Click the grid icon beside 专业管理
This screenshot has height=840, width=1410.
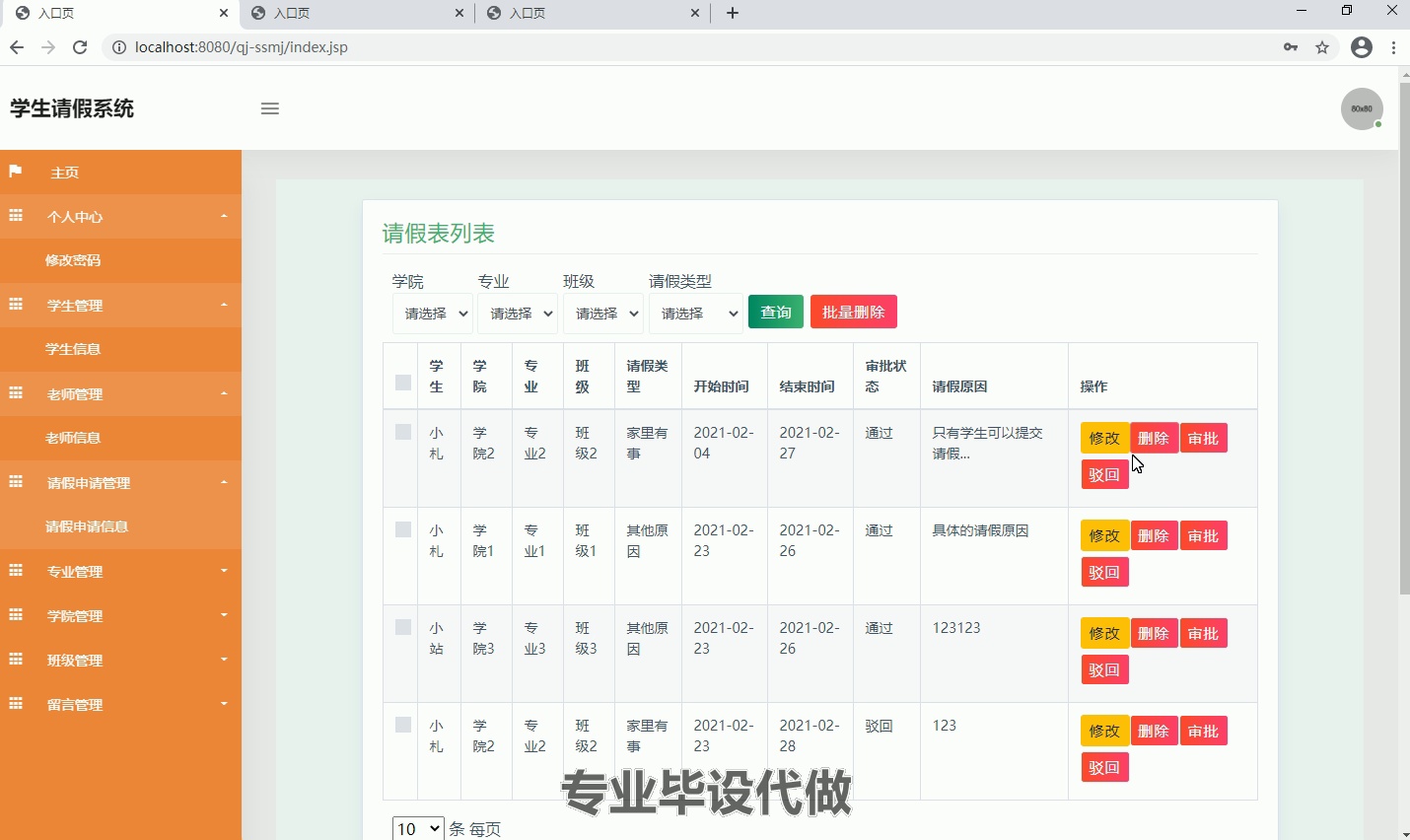[16, 571]
